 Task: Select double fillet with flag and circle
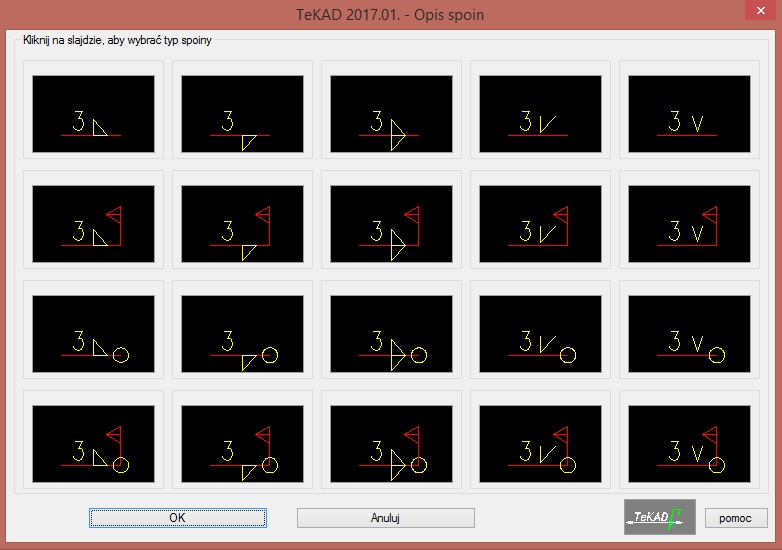391,444
